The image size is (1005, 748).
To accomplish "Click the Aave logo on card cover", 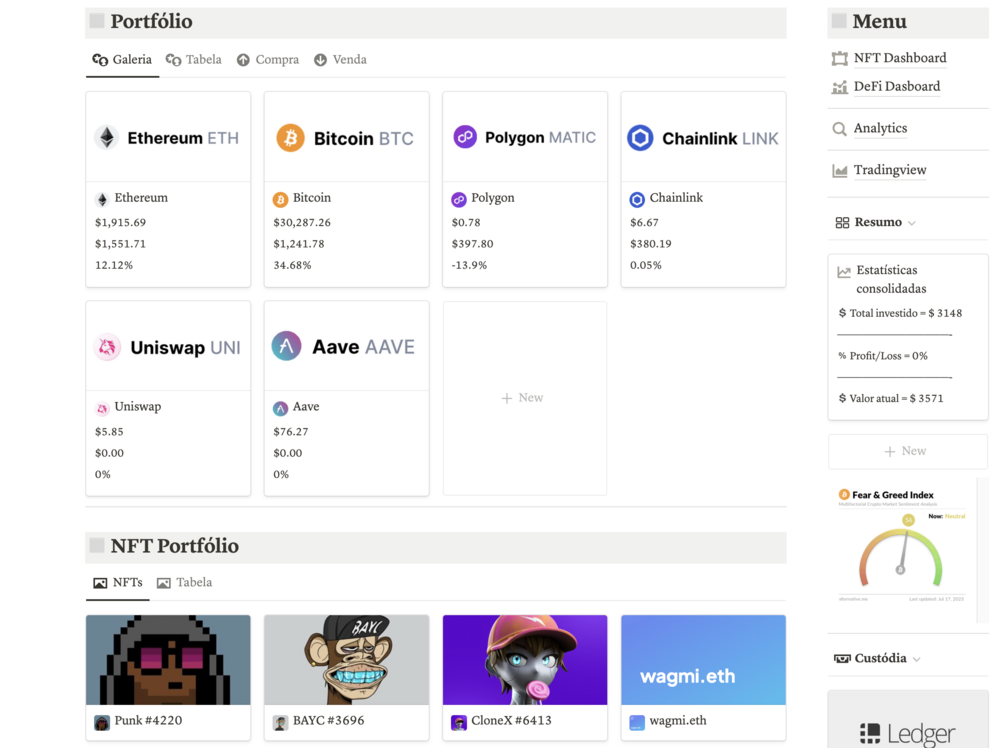I will click(x=287, y=346).
